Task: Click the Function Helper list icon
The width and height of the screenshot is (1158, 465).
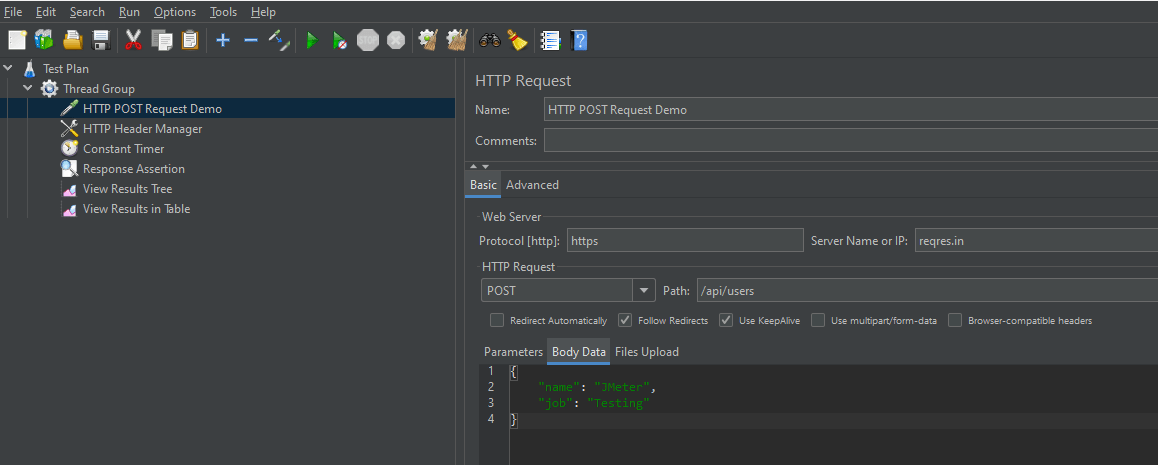Action: click(550, 40)
